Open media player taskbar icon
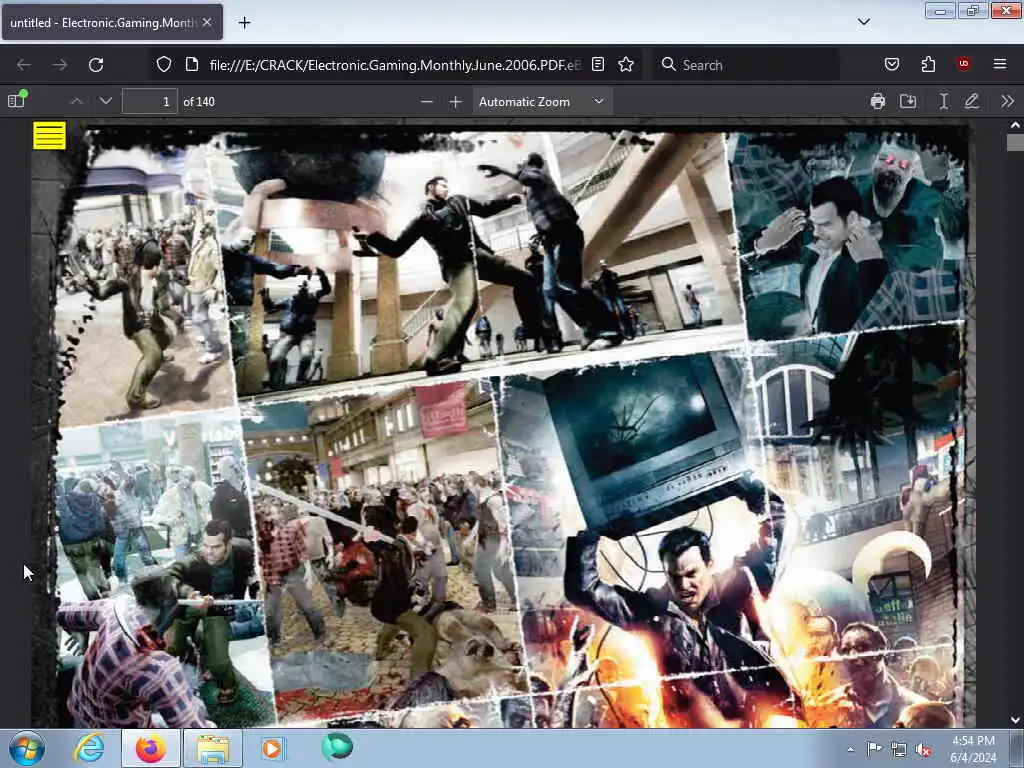Viewport: 1024px width, 768px height. 273,748
